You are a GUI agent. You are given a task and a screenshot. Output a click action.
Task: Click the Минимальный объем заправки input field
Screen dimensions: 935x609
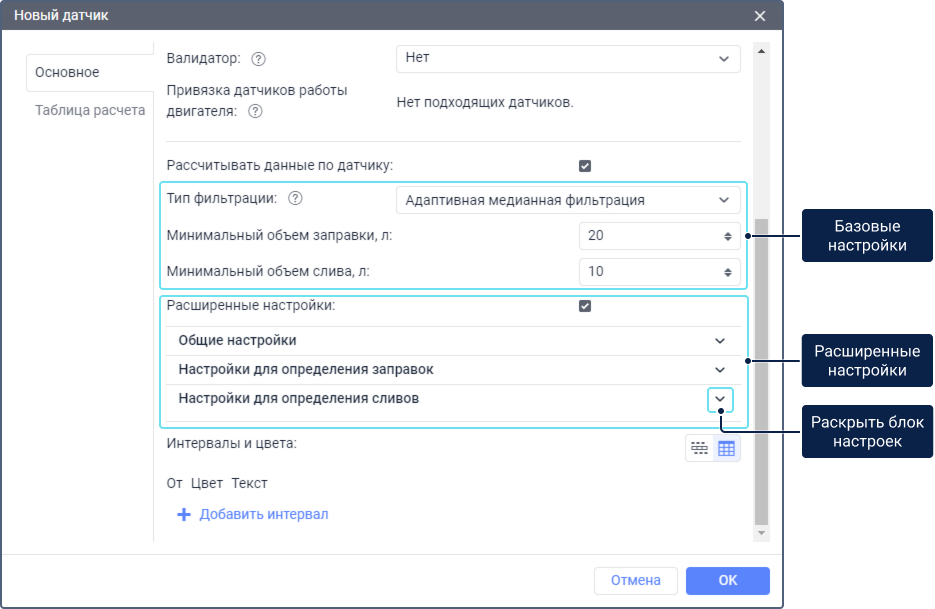tap(650, 236)
